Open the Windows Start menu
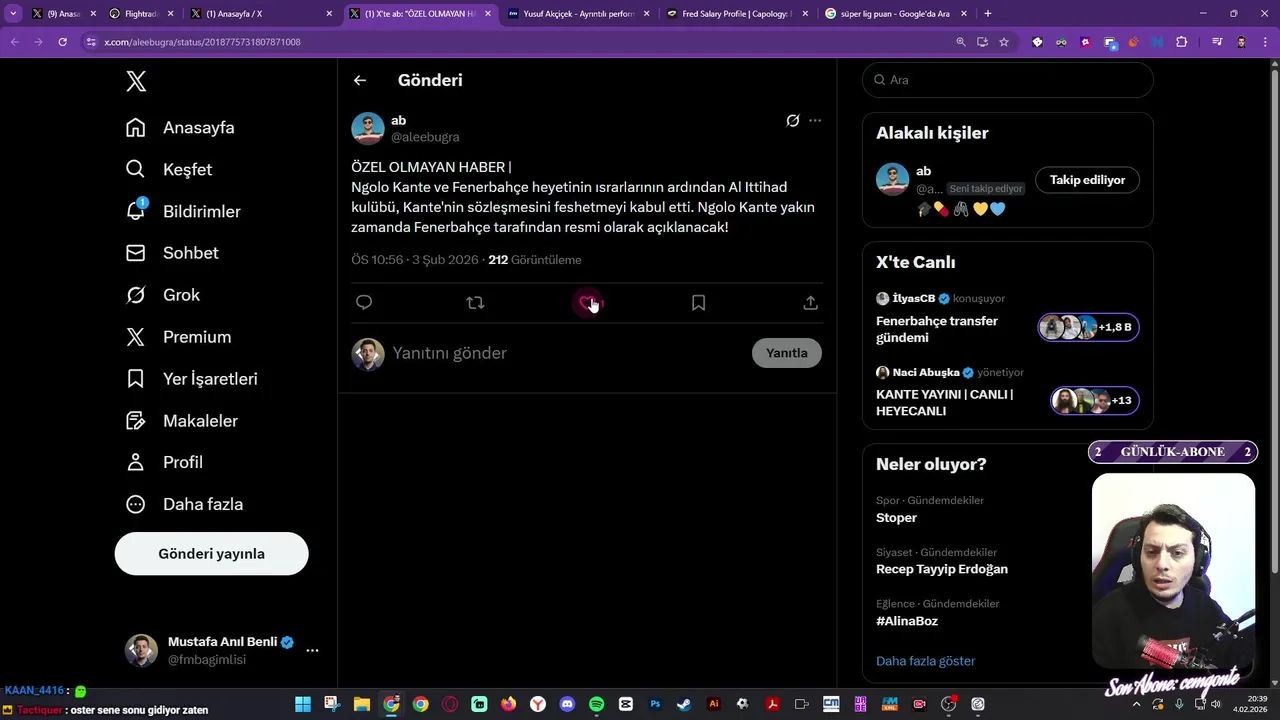The width and height of the screenshot is (1280, 720). coord(303,704)
